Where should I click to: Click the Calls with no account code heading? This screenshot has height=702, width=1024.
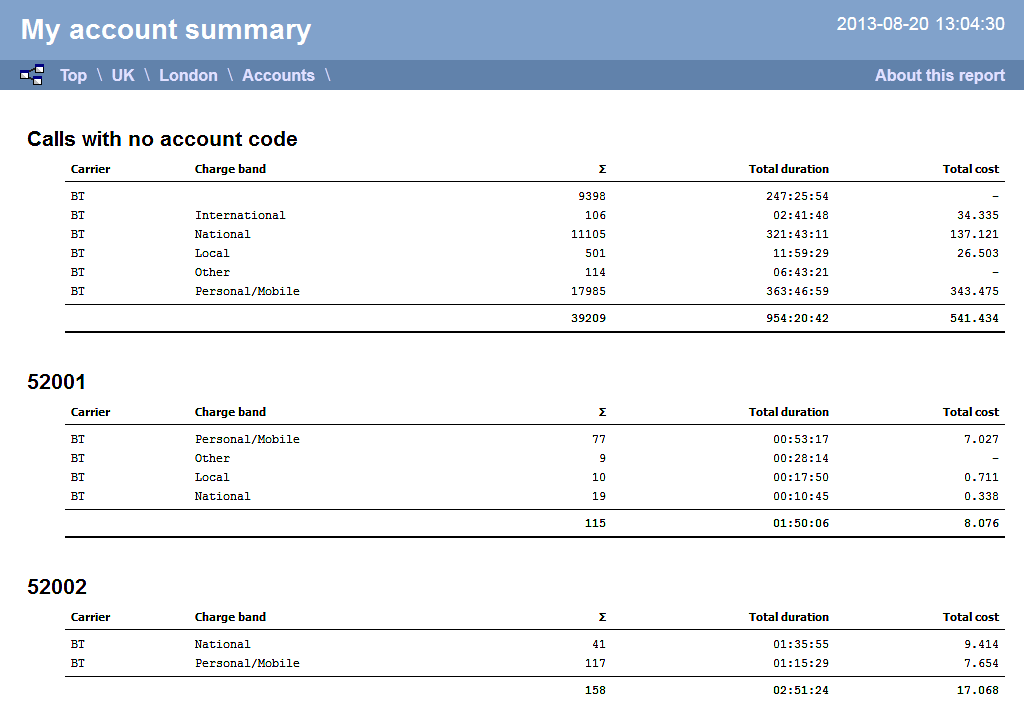click(162, 139)
